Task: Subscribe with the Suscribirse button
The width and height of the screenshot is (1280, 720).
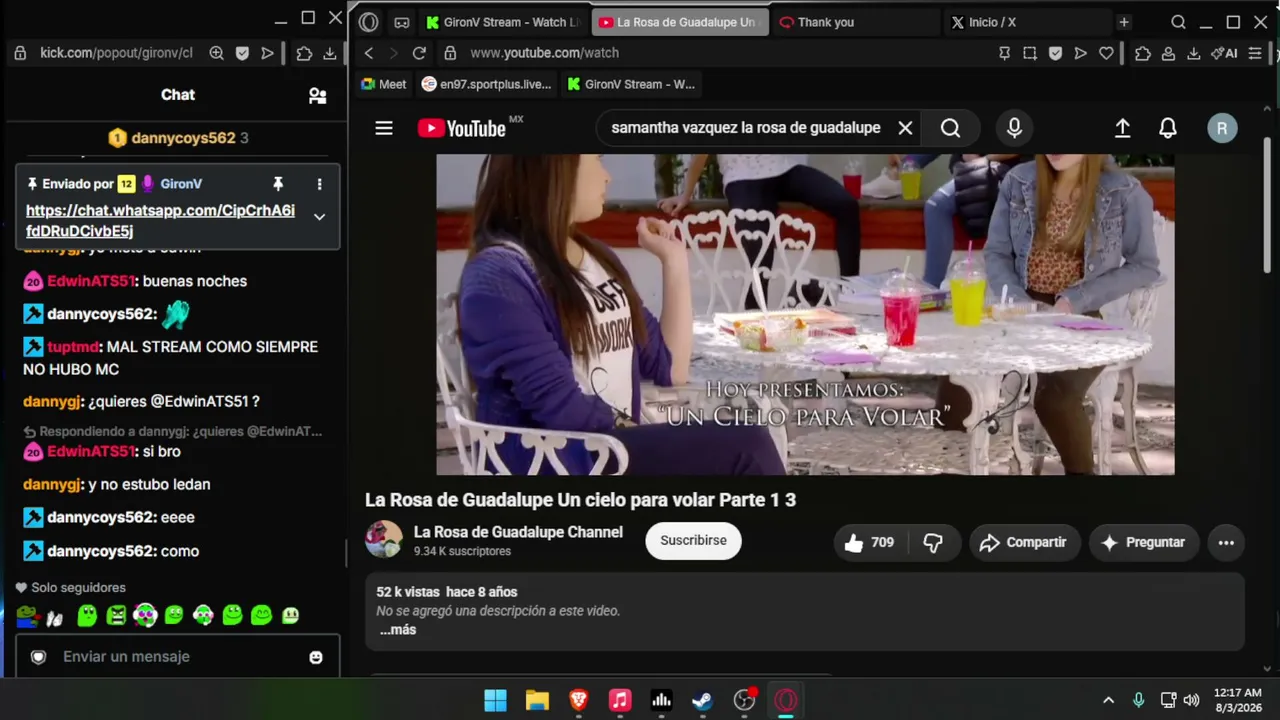Action: coord(693,541)
